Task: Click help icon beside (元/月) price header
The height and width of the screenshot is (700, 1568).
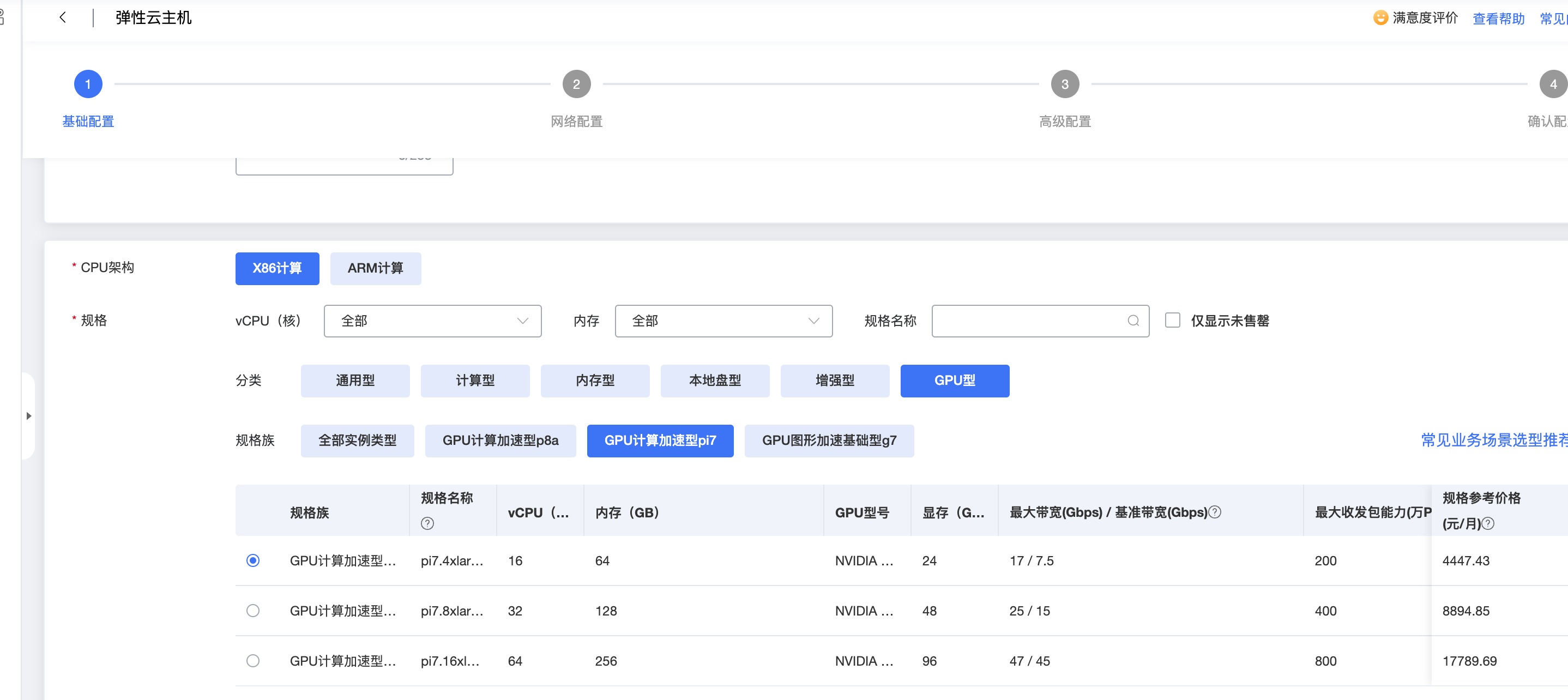Action: tap(1488, 523)
